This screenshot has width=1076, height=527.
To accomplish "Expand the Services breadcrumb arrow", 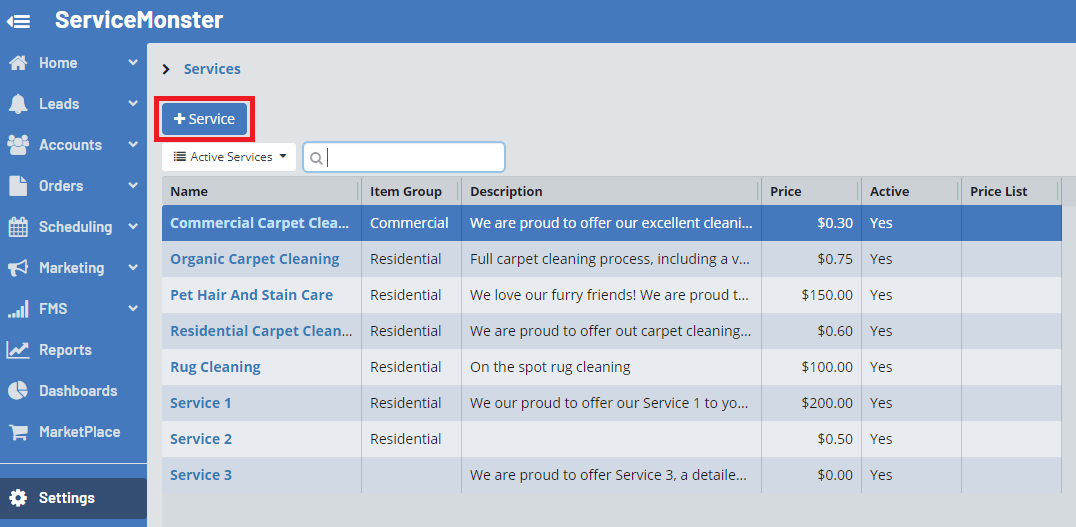I will click(166, 69).
